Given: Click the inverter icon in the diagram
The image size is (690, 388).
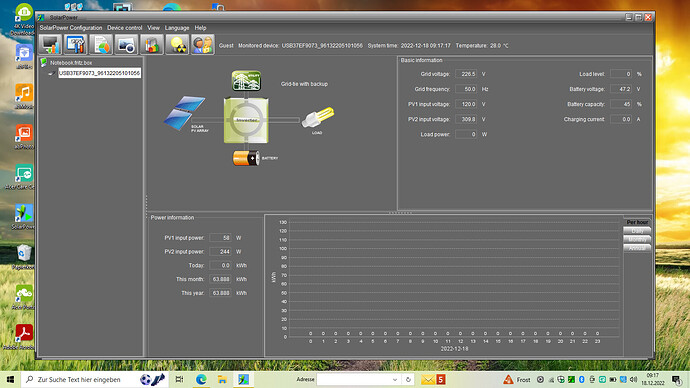Looking at the screenshot, I should point(246,120).
